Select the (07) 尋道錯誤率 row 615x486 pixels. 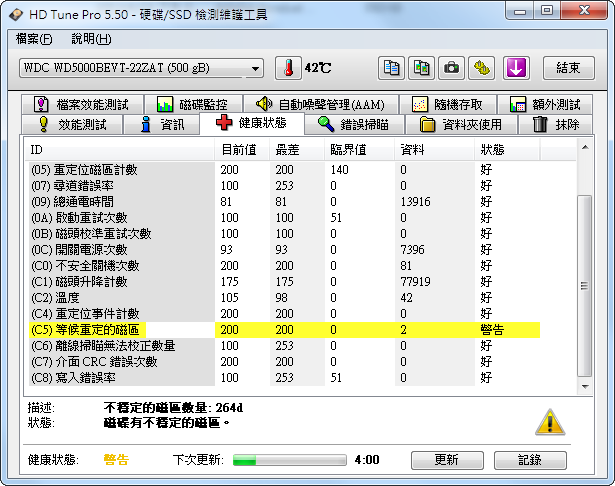tap(284, 186)
